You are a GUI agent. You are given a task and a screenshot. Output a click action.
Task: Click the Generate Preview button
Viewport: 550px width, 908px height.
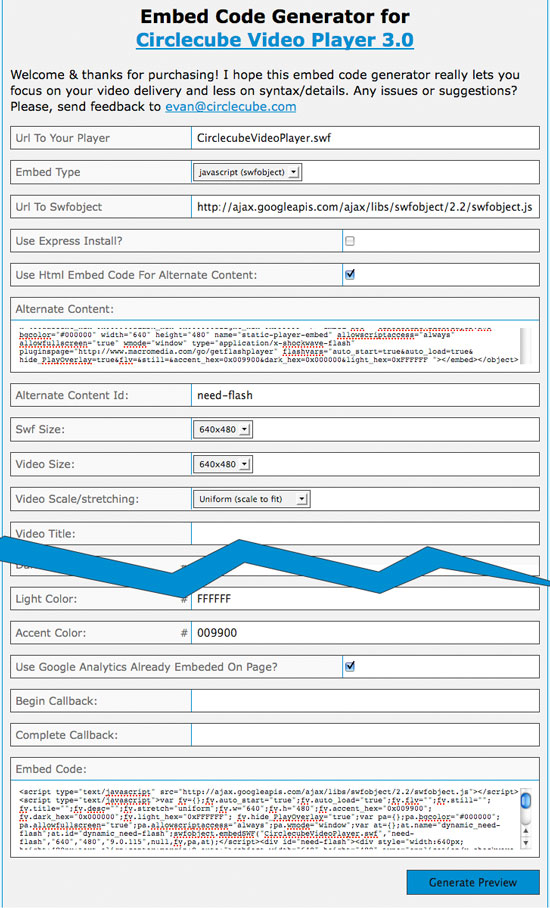pos(473,883)
